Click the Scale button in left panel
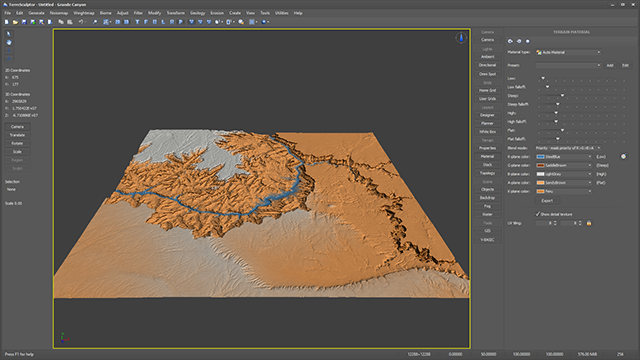This screenshot has width=640, height=360. click(x=17, y=152)
